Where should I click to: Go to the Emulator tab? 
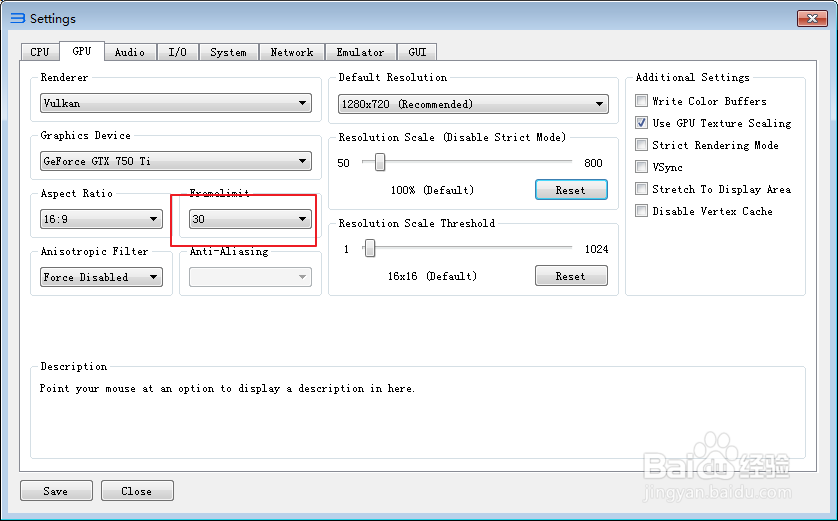point(361,52)
